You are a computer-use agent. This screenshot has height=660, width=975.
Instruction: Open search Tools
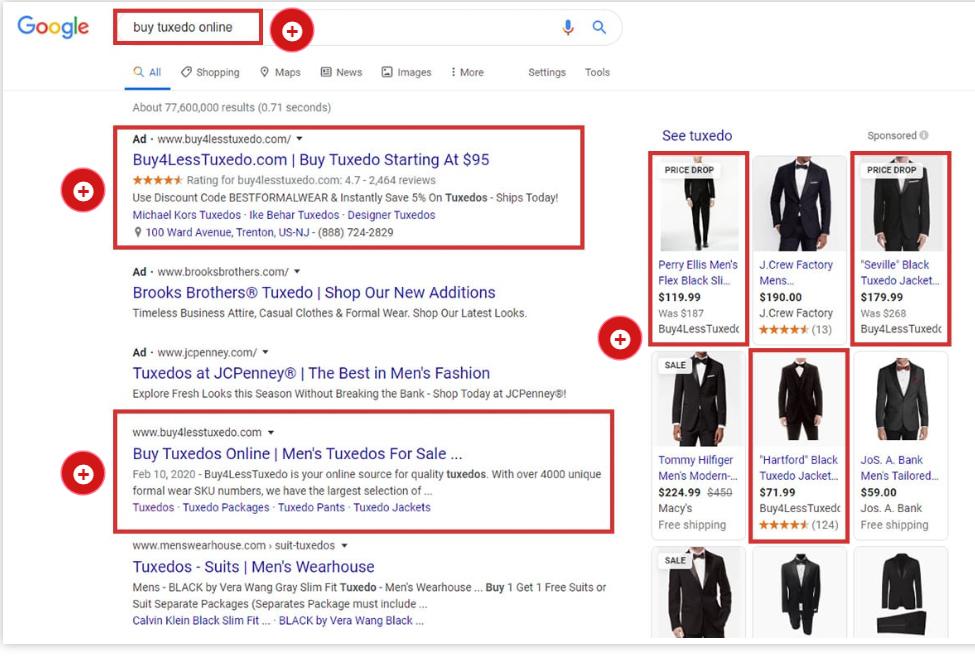(x=597, y=72)
